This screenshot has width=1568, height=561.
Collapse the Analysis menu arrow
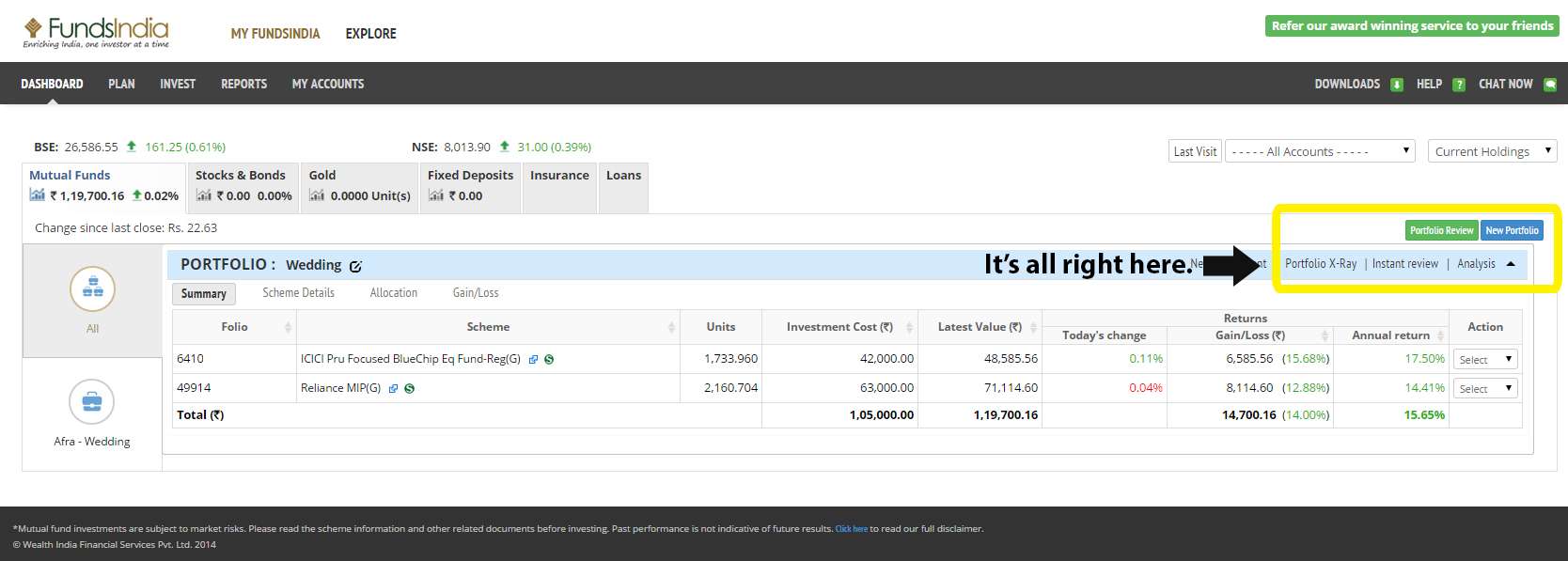1511,264
